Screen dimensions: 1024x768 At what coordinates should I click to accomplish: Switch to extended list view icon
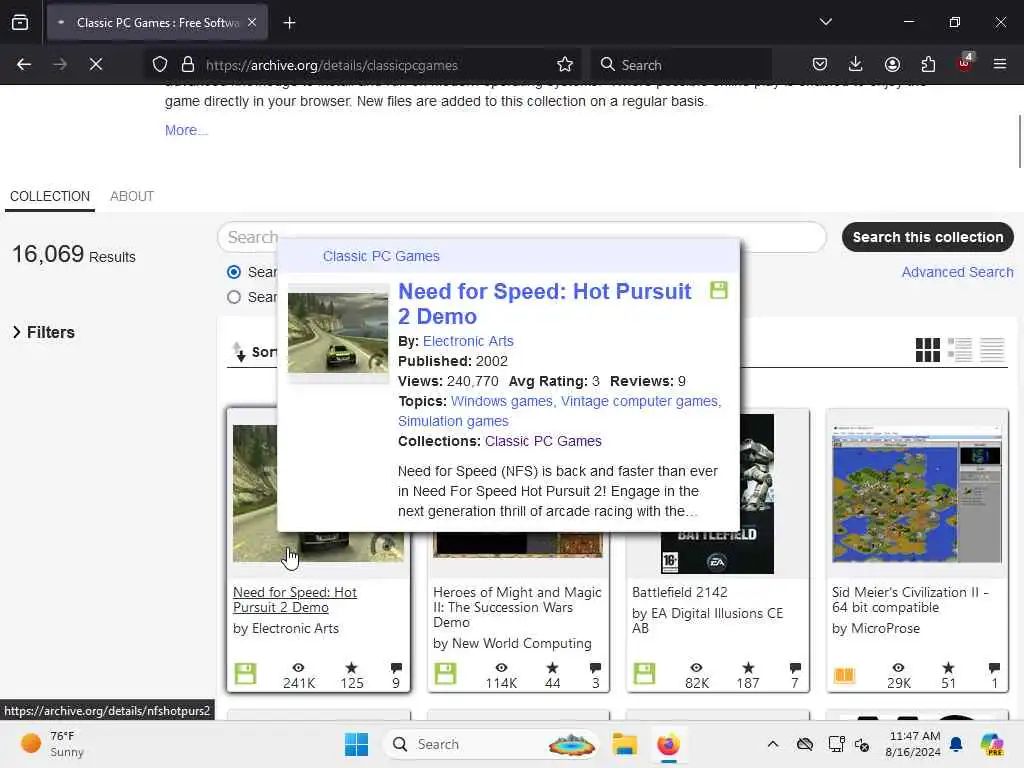click(x=960, y=350)
